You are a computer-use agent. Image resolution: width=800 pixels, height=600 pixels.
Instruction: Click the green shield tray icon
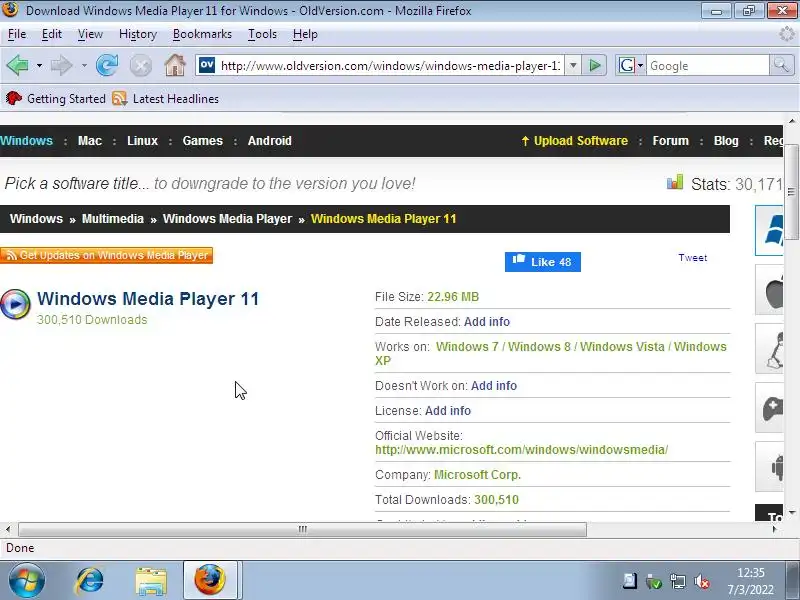point(654,581)
